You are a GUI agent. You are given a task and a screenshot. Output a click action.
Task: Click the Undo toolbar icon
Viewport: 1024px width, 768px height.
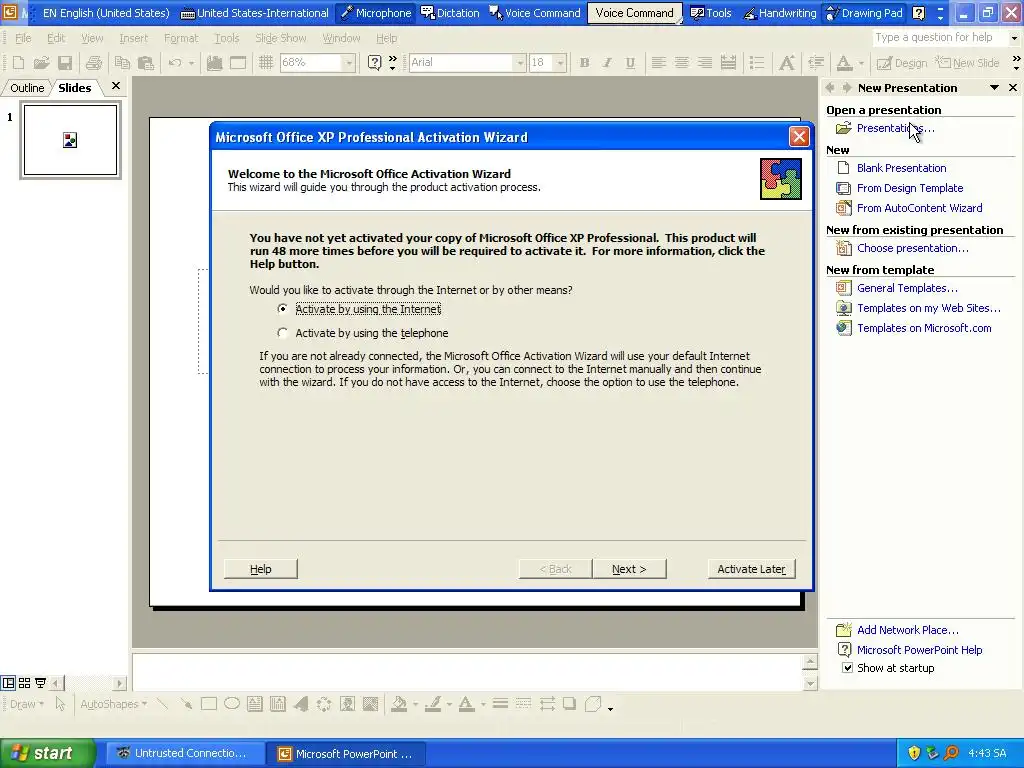pyautogui.click(x=174, y=63)
